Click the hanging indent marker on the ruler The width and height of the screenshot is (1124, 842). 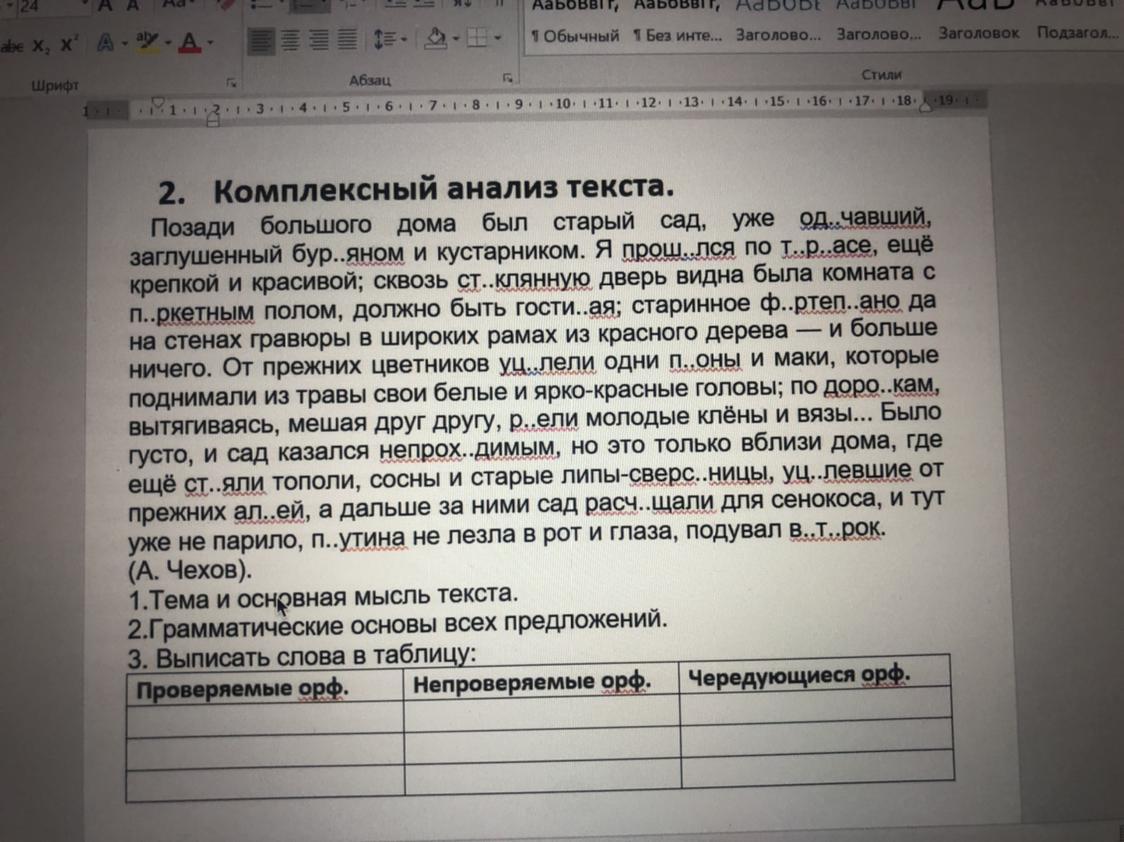(213, 117)
